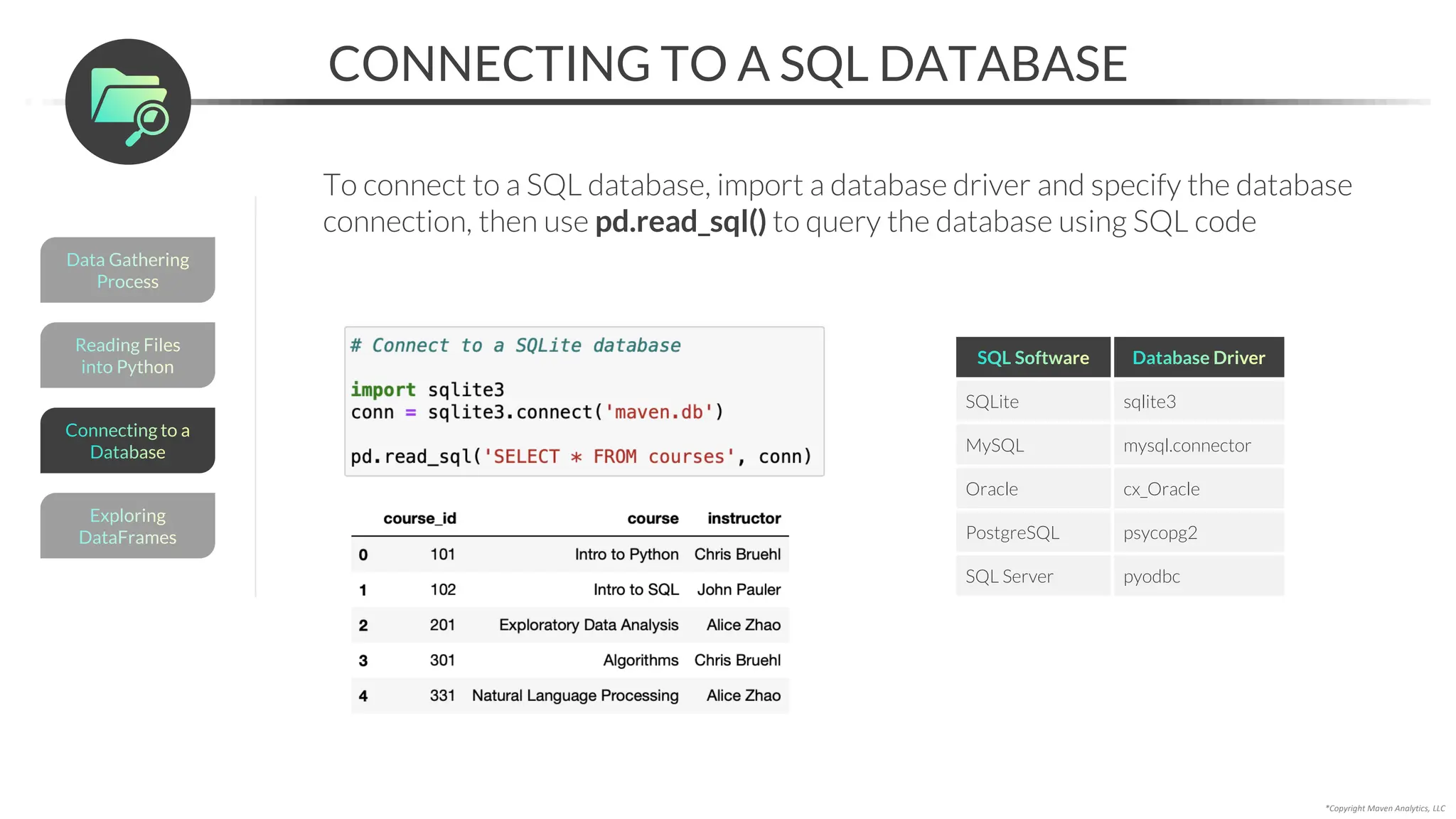Screen dimensions: 1456x819
Task: Select the Algorithms course cell
Action: tap(641, 660)
